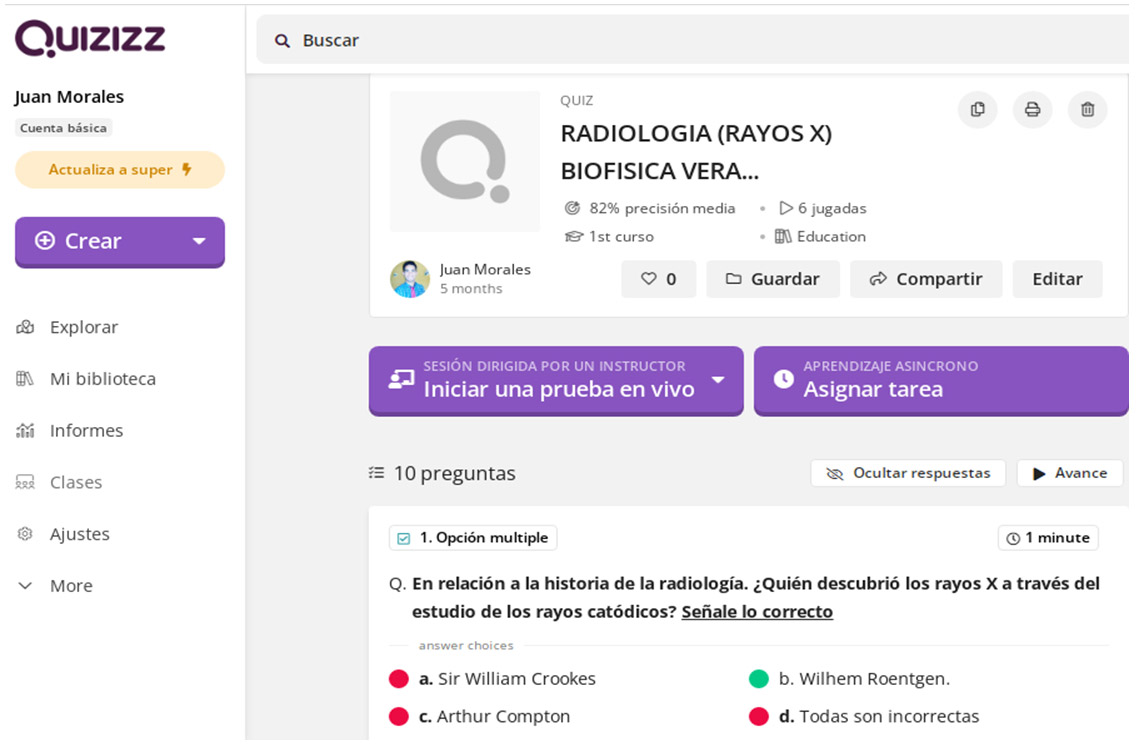Expand the Crear dropdown arrow
Screen dimensions: 1137x747
(x=200, y=242)
